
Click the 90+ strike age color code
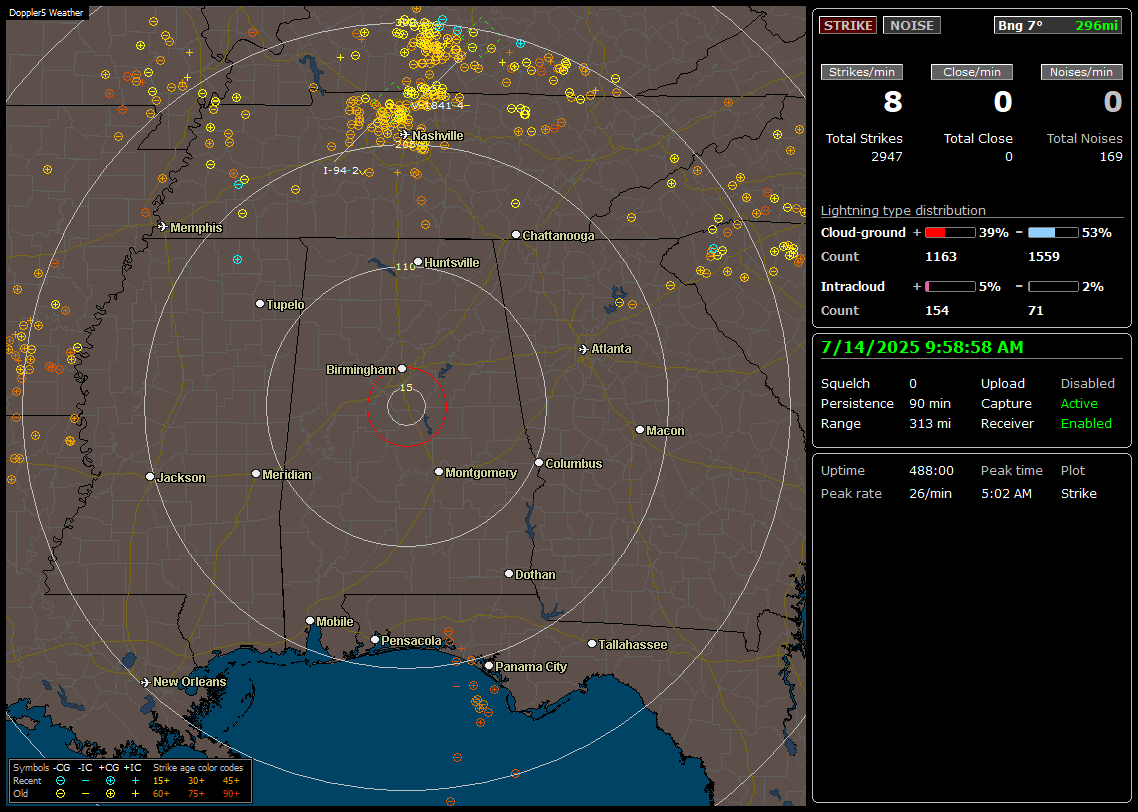231,794
